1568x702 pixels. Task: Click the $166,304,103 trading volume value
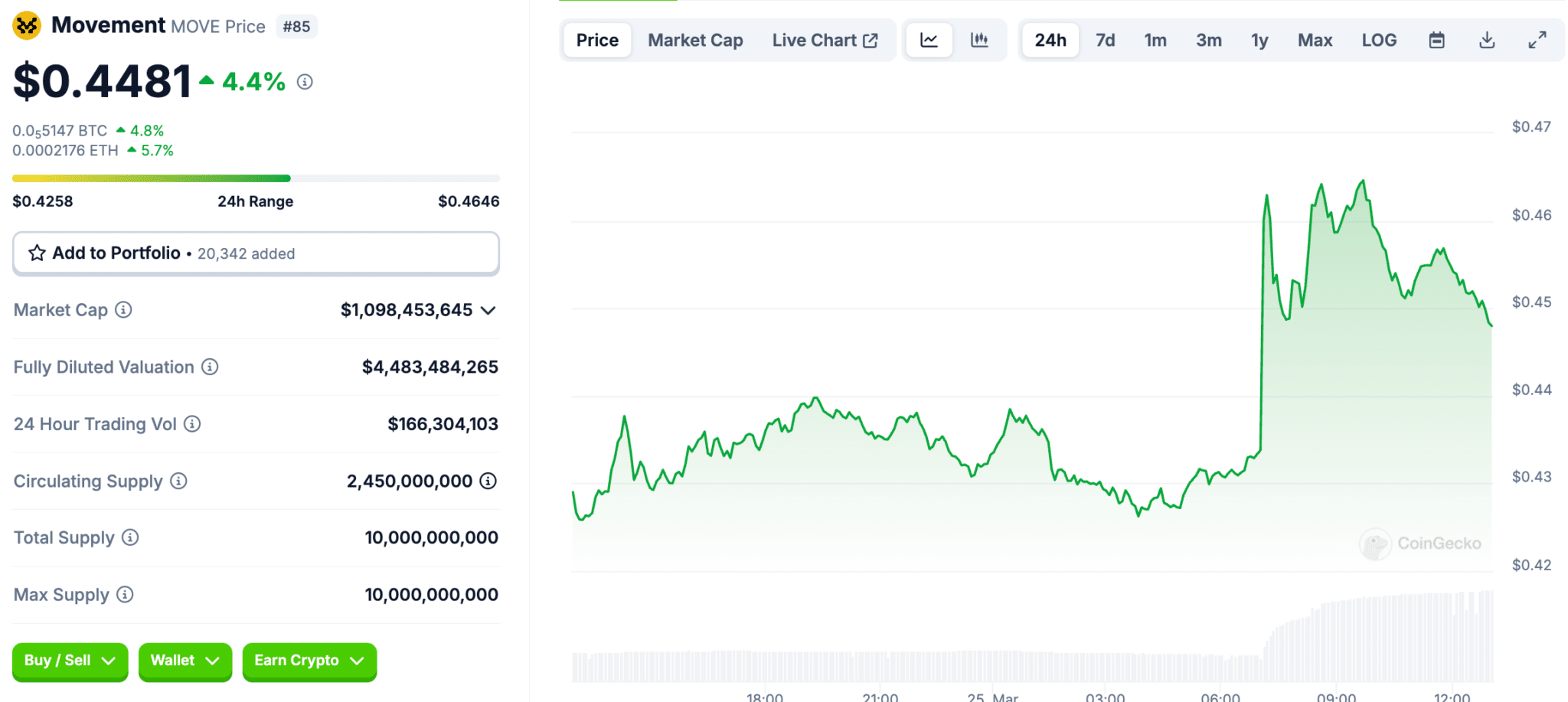click(x=443, y=424)
